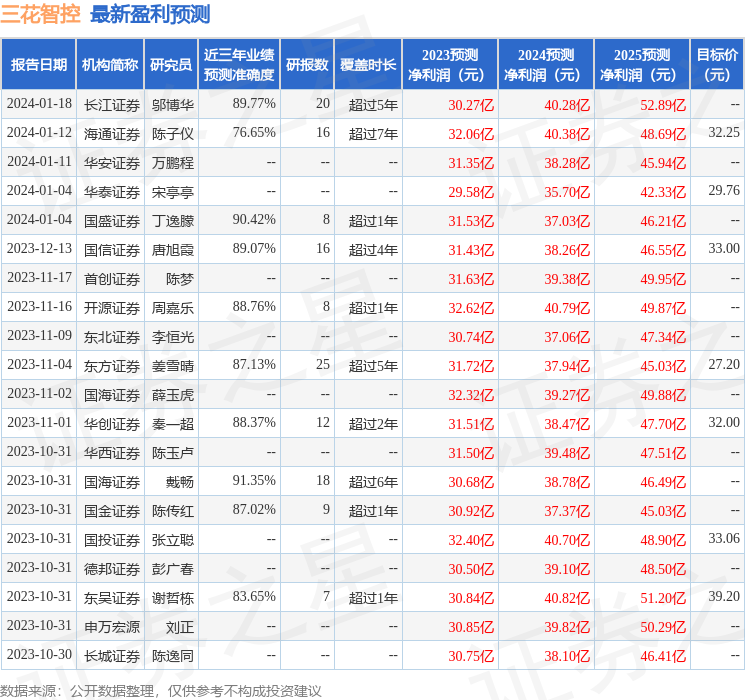Click the 三花智控 title text
This screenshot has width=745, height=700.
coord(41,14)
